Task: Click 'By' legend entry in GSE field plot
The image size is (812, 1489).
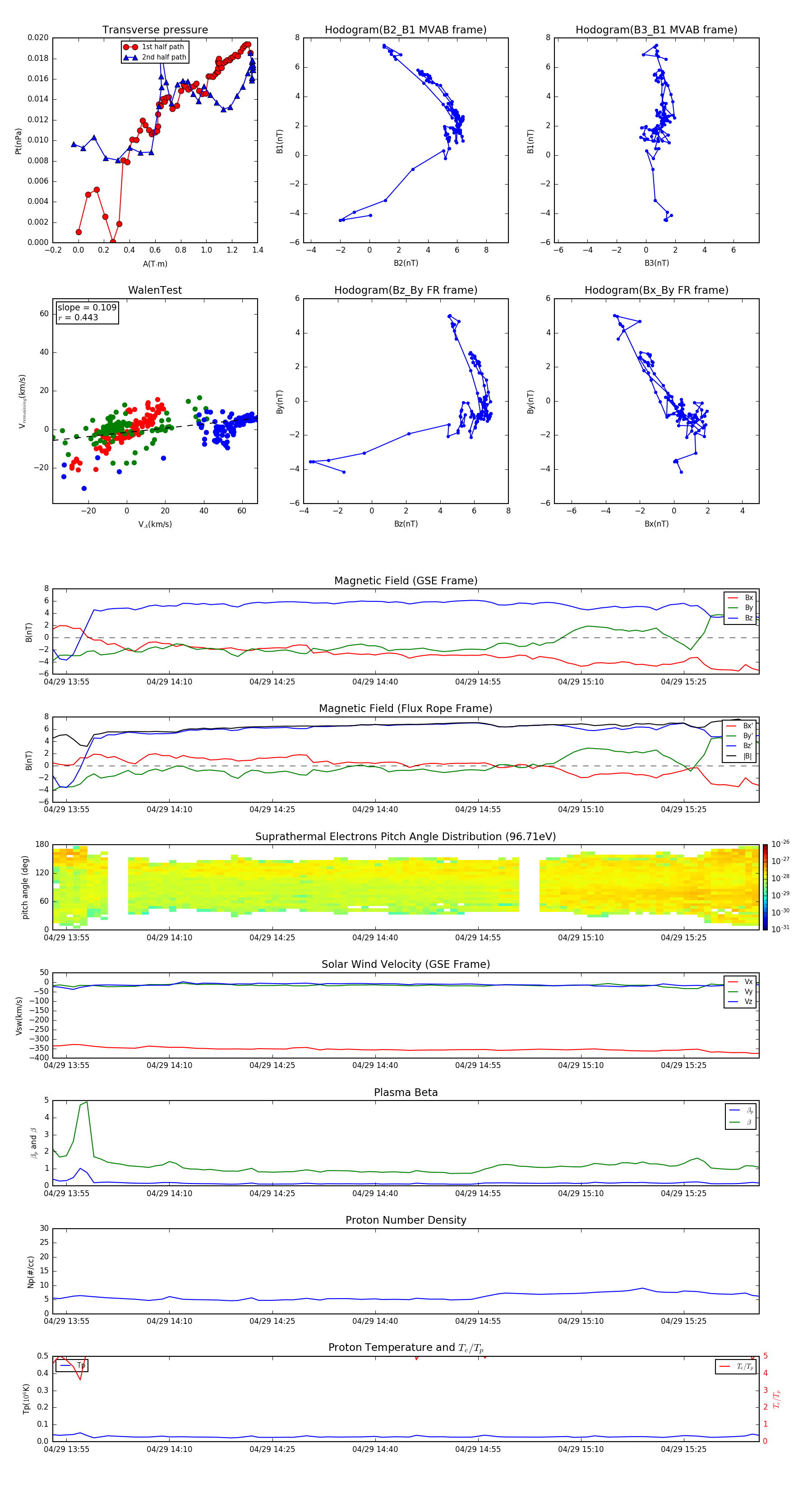Action: pyautogui.click(x=741, y=607)
